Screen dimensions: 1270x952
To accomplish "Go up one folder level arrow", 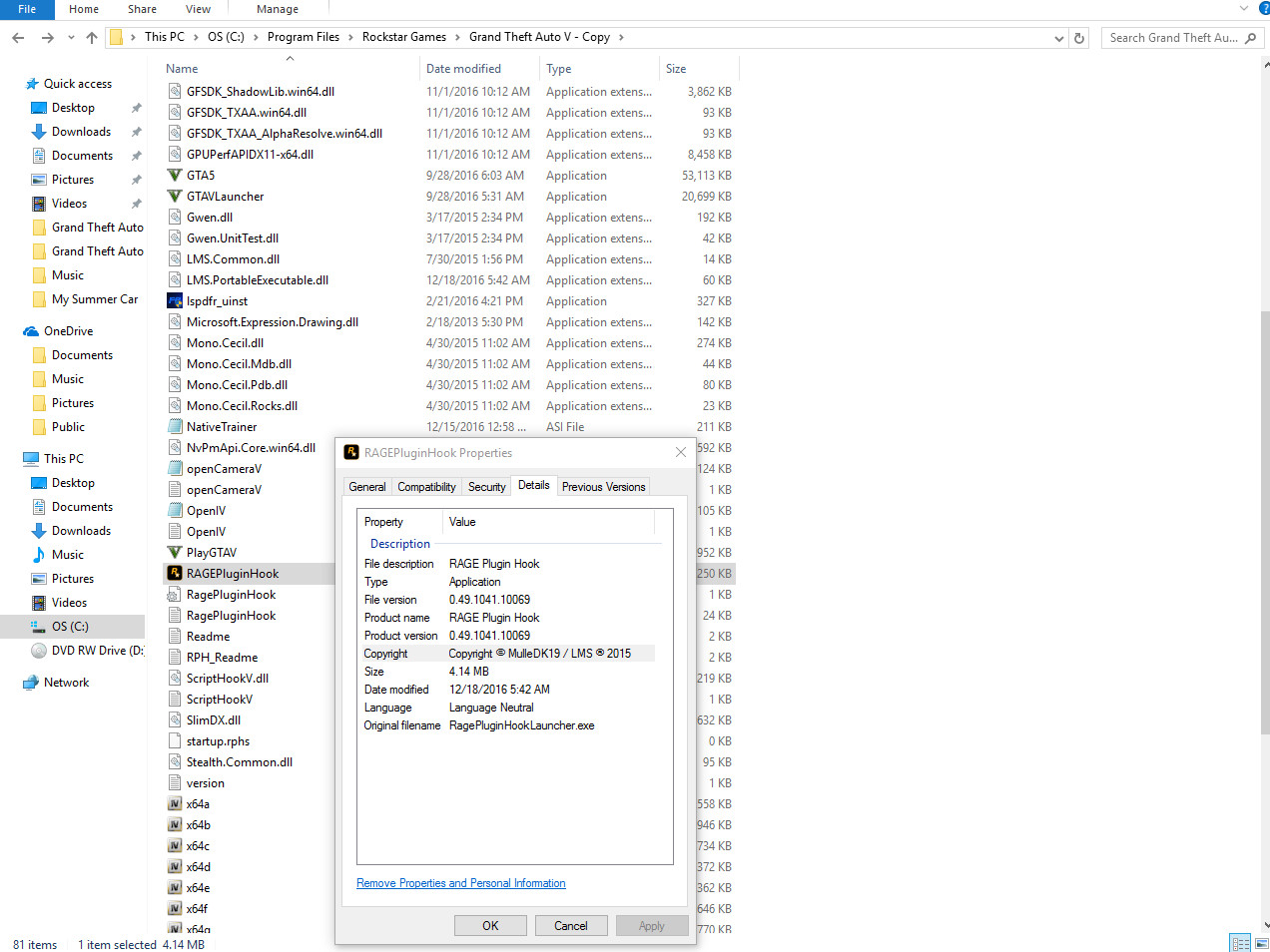I will pyautogui.click(x=92, y=38).
